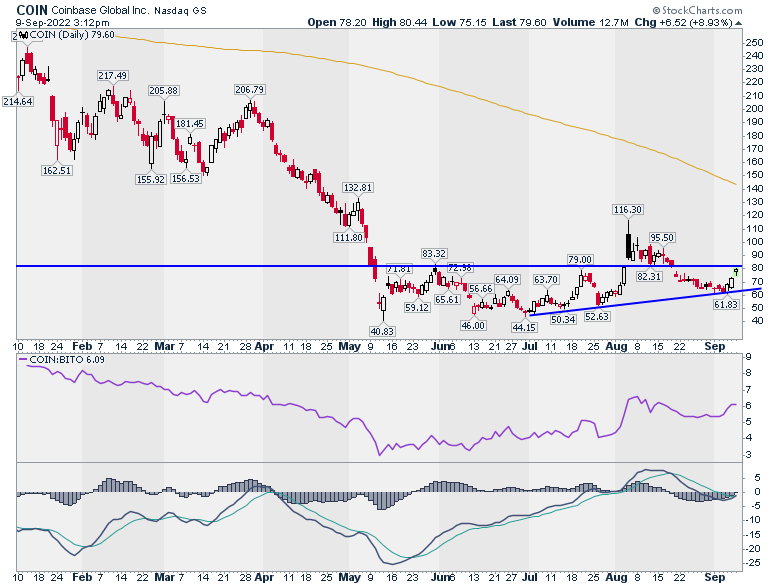Click the Chg +6.52 (+8.93%) value
780x586 pixels.
click(x=683, y=22)
